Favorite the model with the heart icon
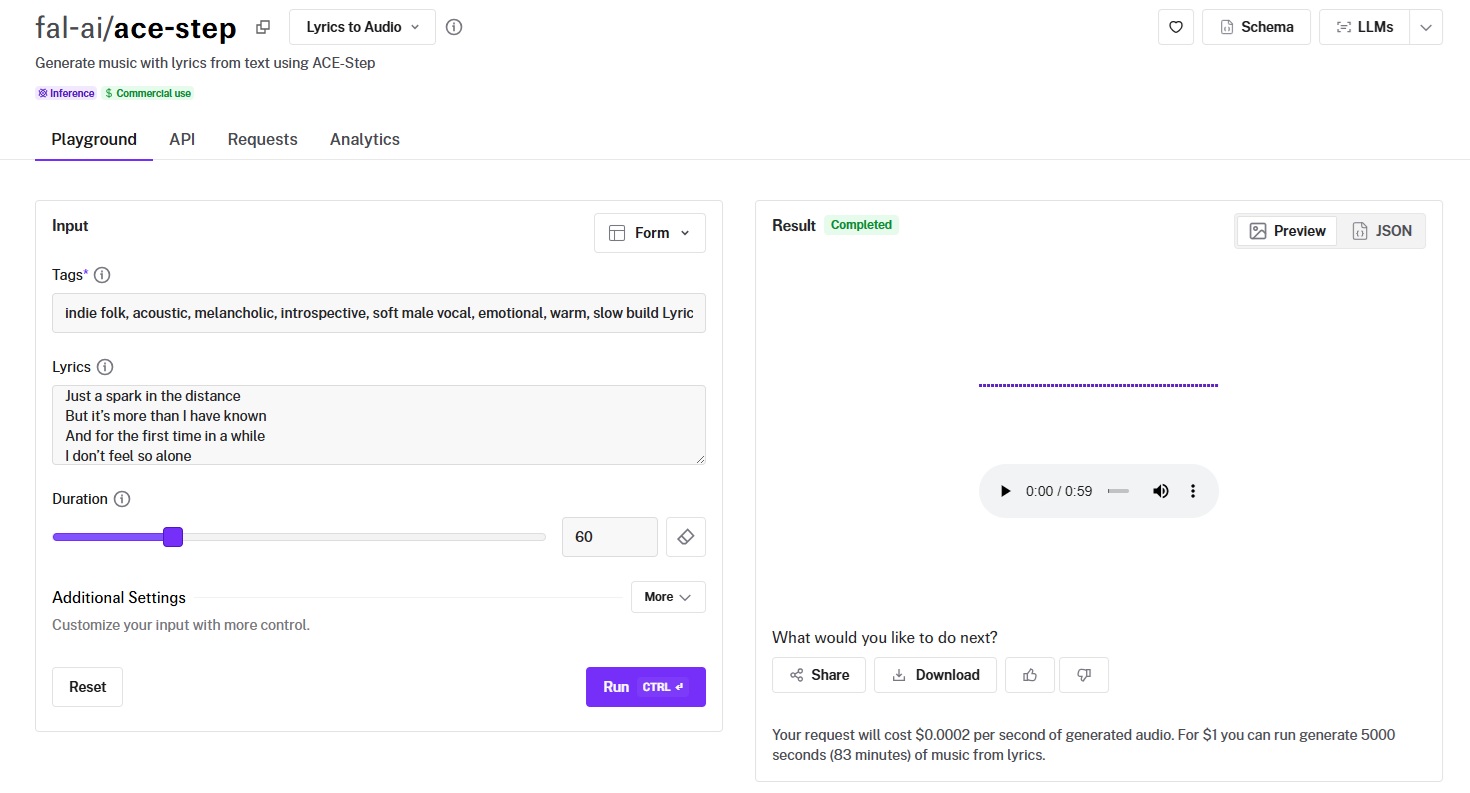Image resolution: width=1470 pixels, height=793 pixels. pos(1176,28)
